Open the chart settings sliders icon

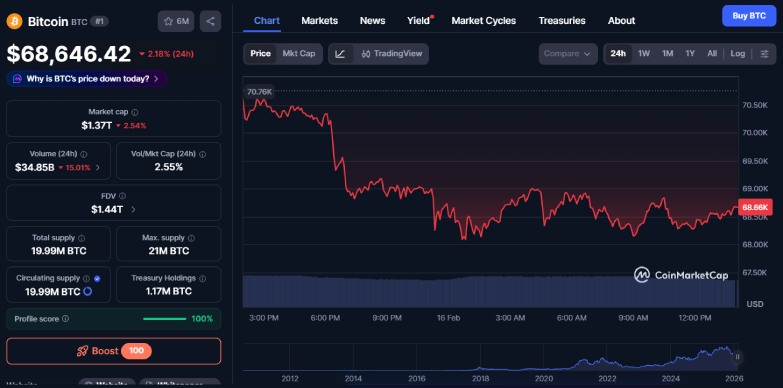(765, 54)
